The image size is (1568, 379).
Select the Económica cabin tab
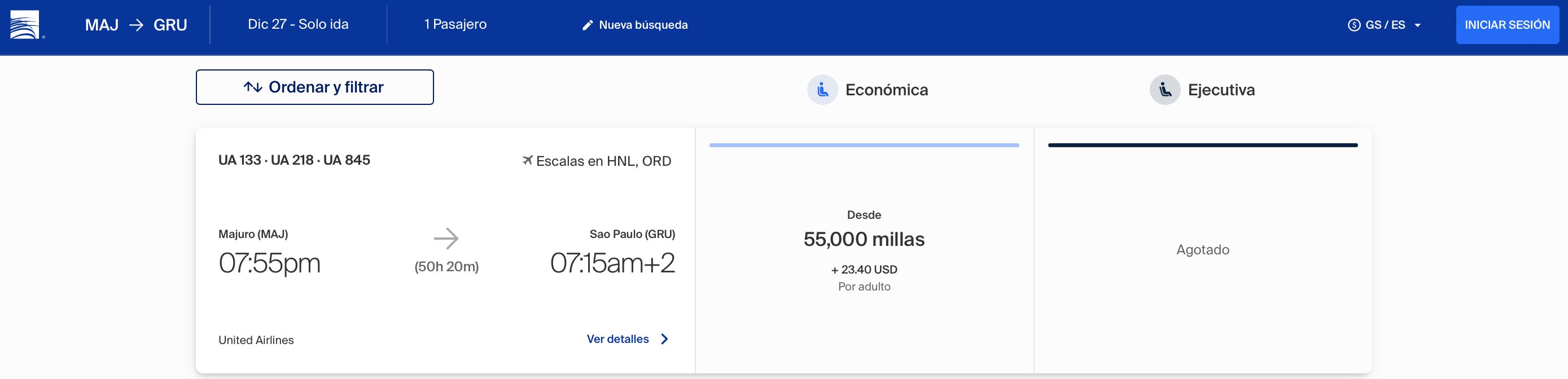coord(868,90)
